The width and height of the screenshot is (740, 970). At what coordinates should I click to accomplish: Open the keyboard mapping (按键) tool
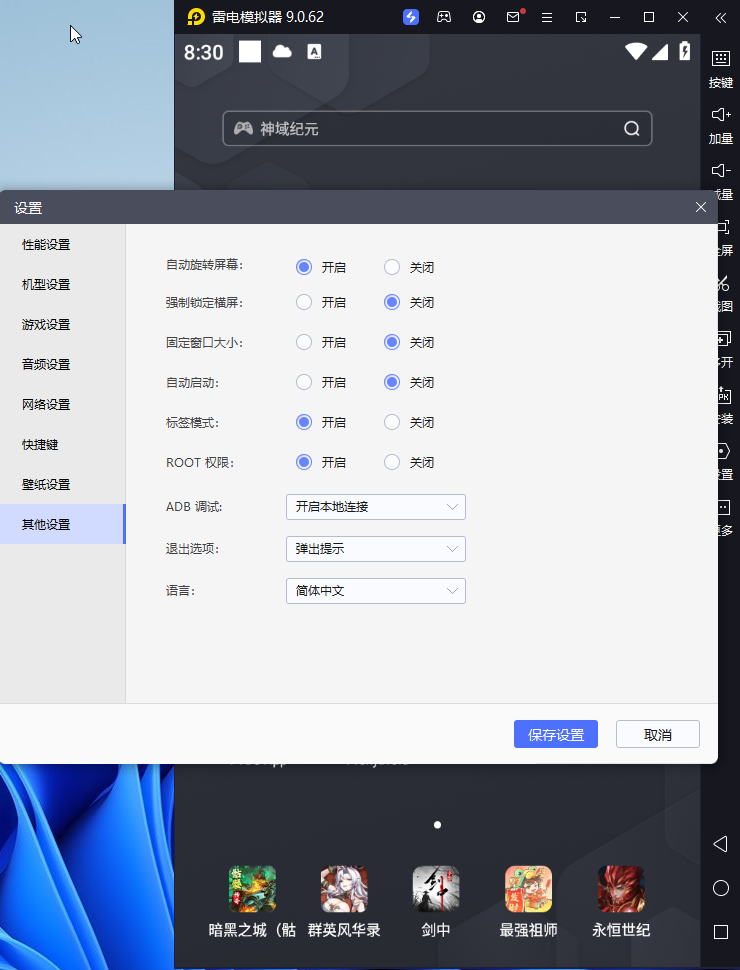point(721,69)
